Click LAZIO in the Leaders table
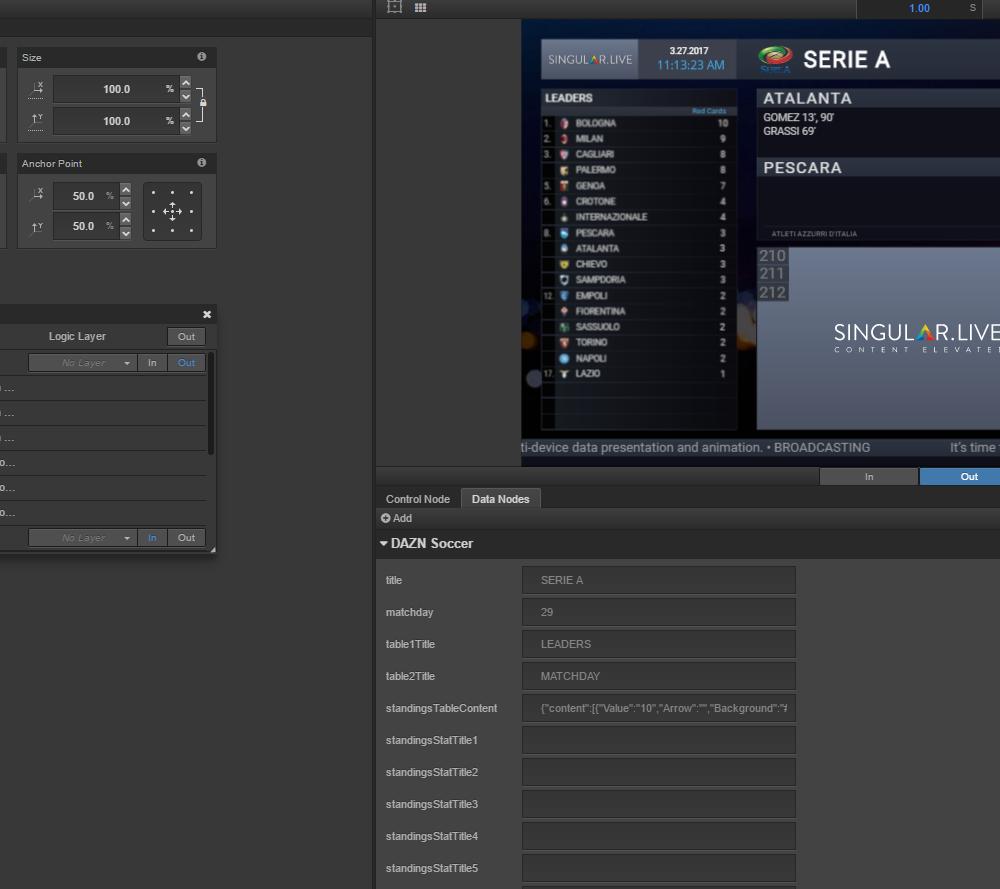Screen dimensions: 1000x889 [x=587, y=374]
